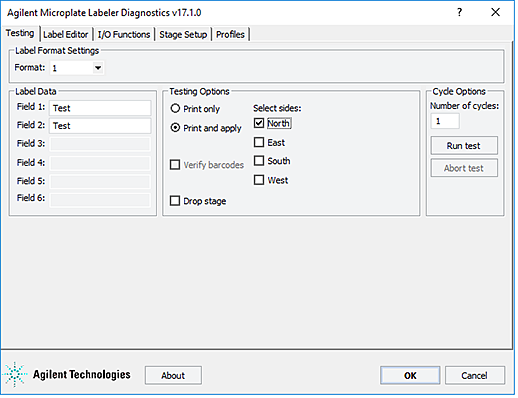Click the Cancel button

[475, 375]
